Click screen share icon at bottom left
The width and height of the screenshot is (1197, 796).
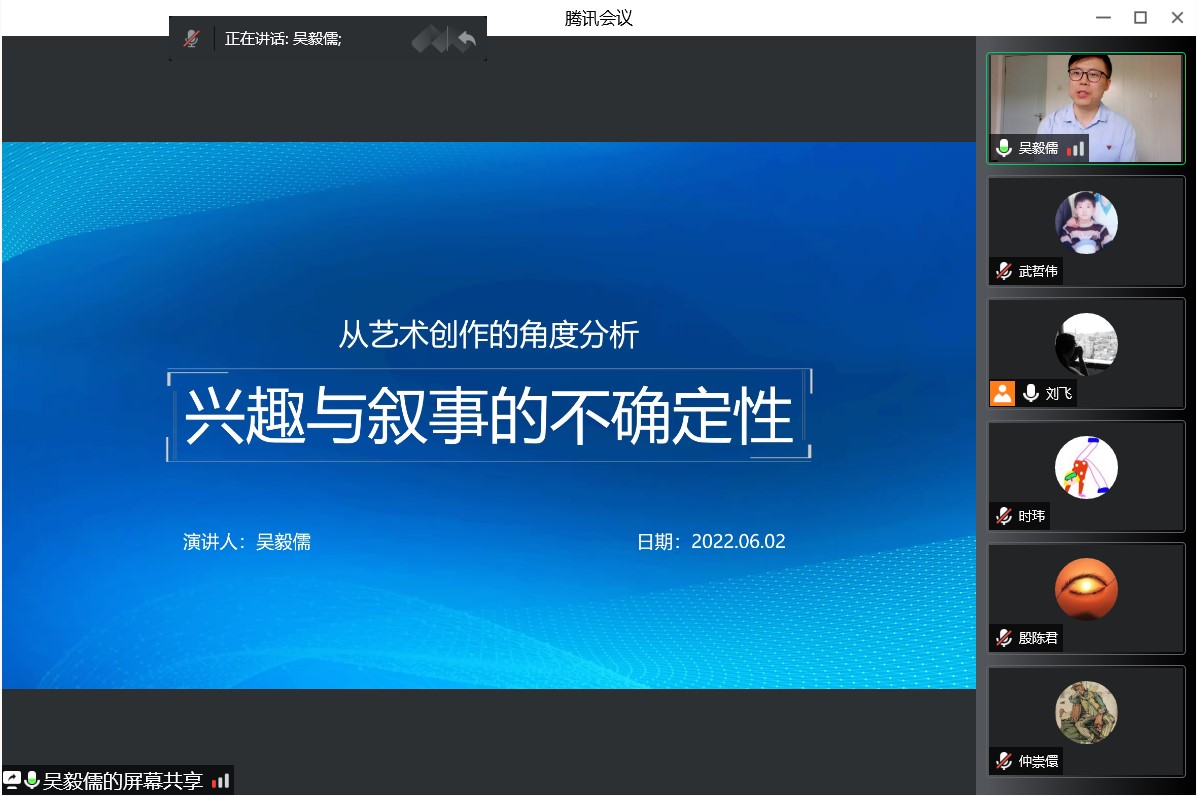12,780
